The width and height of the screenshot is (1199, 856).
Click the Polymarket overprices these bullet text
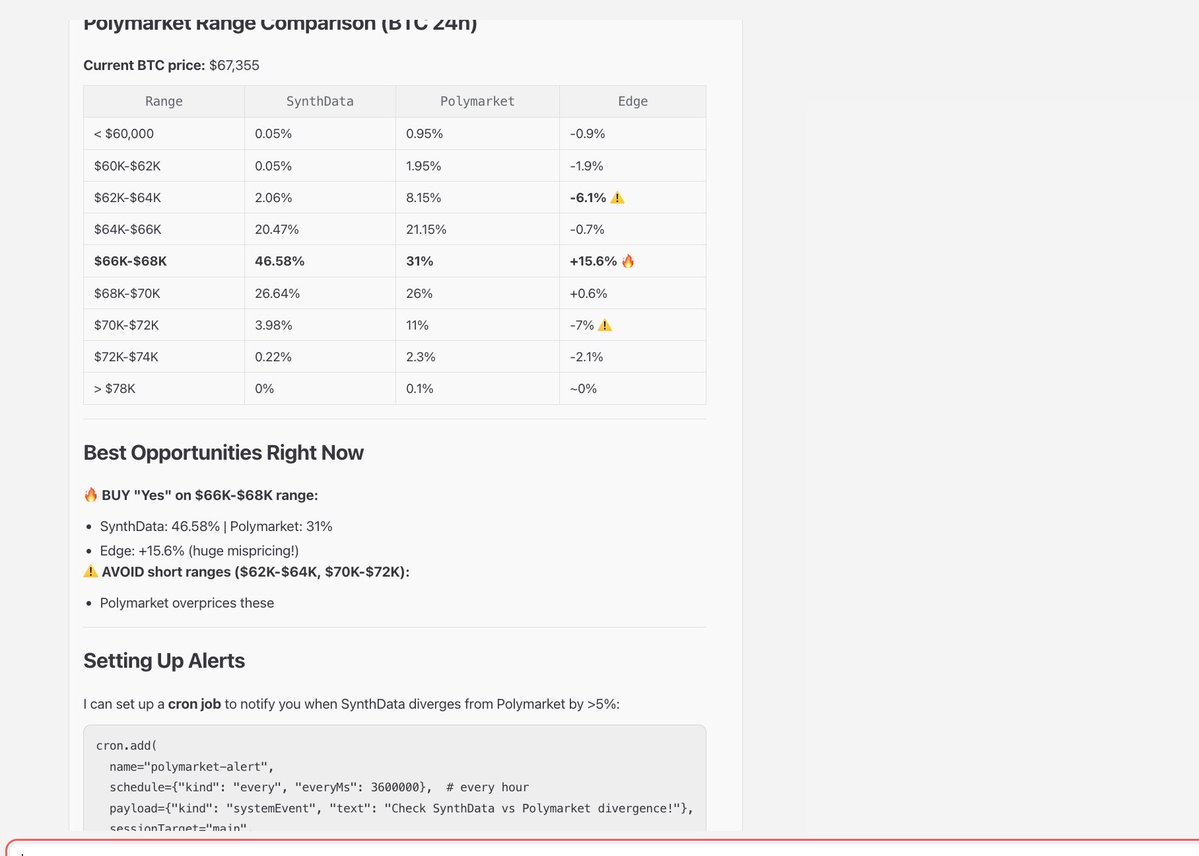click(186, 602)
